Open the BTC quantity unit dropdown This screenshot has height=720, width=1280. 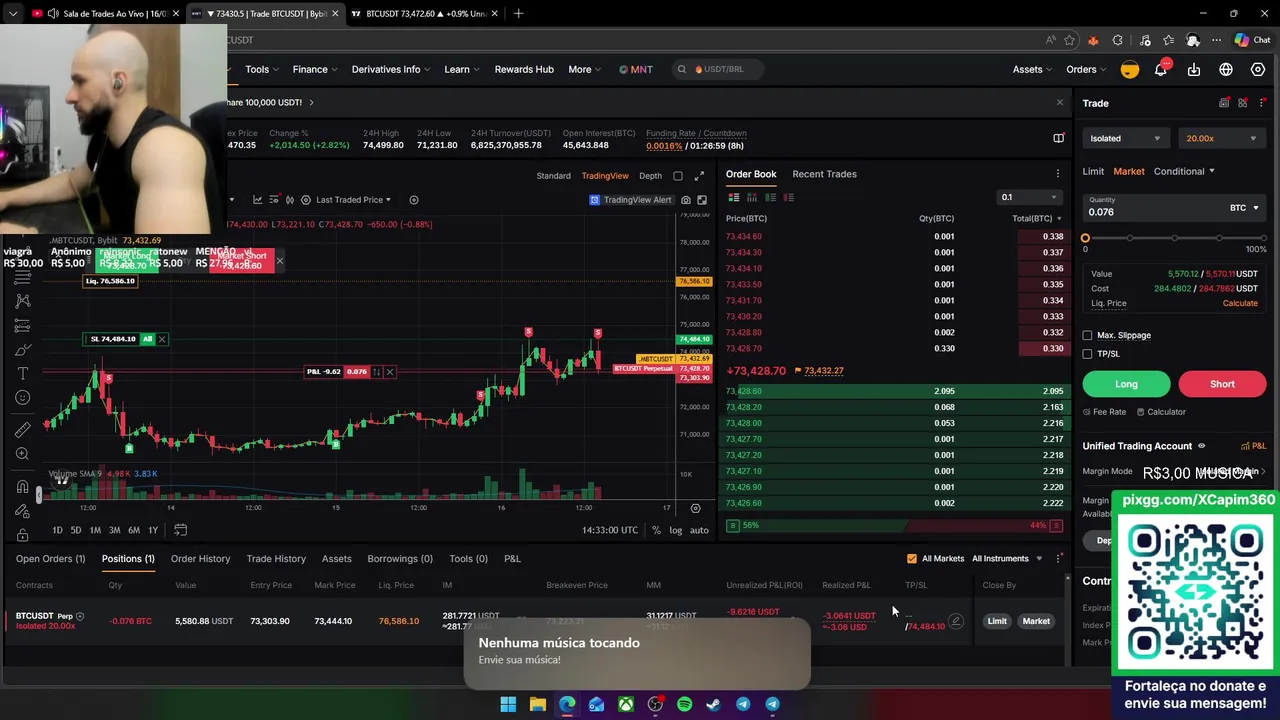(1244, 208)
